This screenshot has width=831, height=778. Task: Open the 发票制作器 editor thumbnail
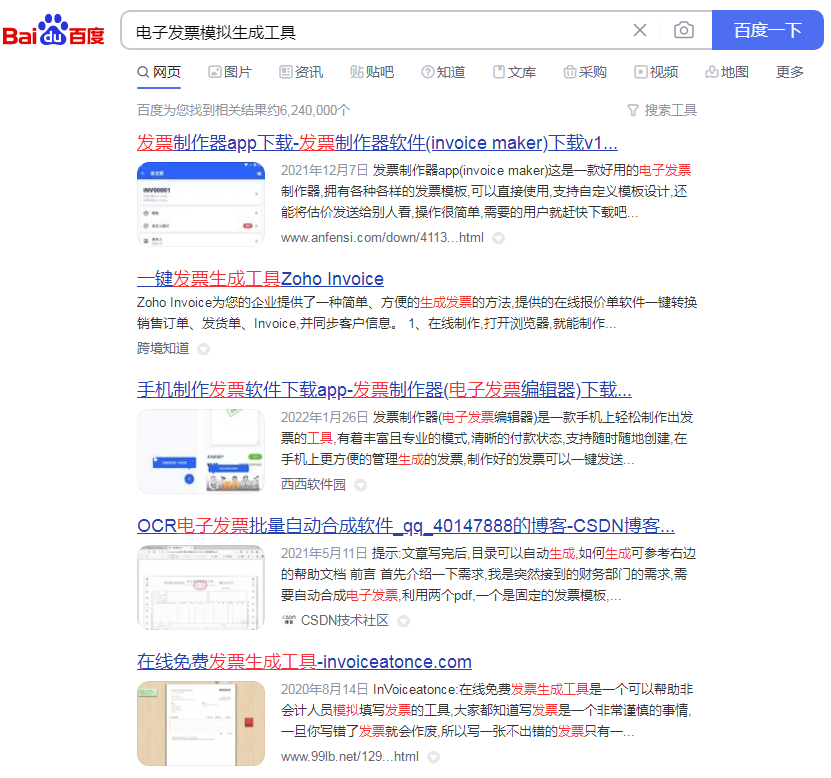tap(201, 451)
